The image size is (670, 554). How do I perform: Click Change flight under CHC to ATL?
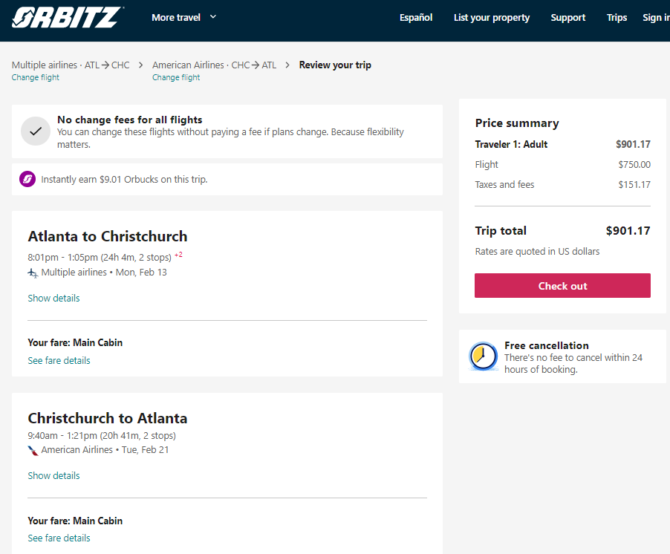[176, 77]
